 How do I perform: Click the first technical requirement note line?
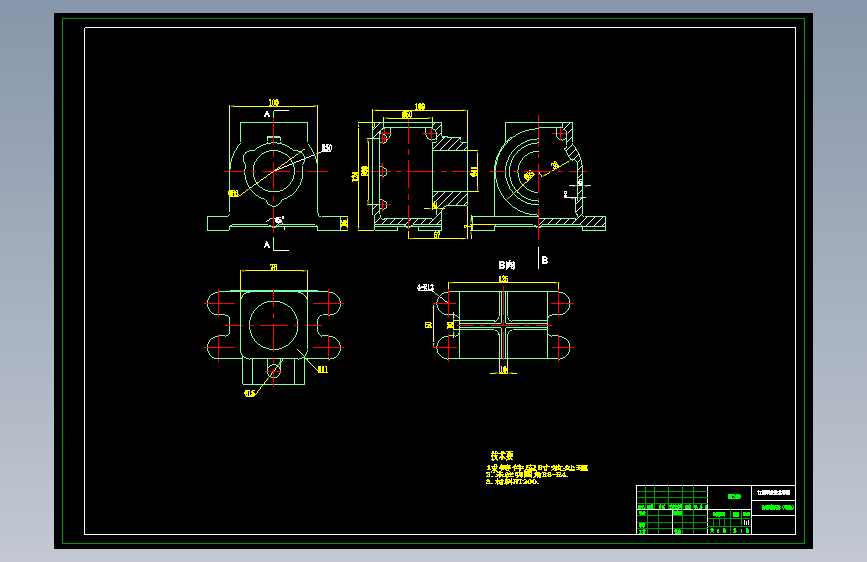click(x=537, y=468)
